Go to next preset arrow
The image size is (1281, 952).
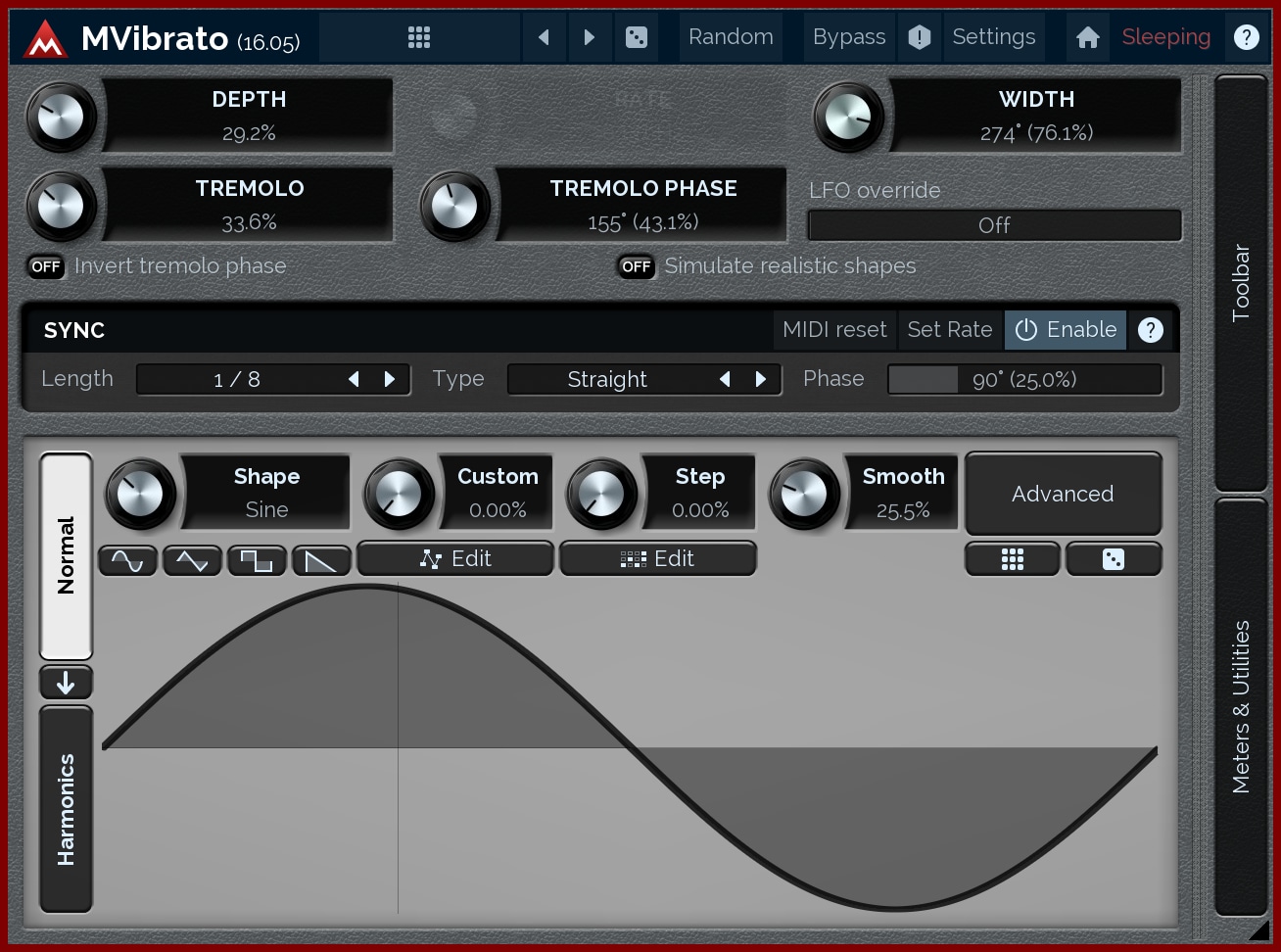[x=589, y=37]
